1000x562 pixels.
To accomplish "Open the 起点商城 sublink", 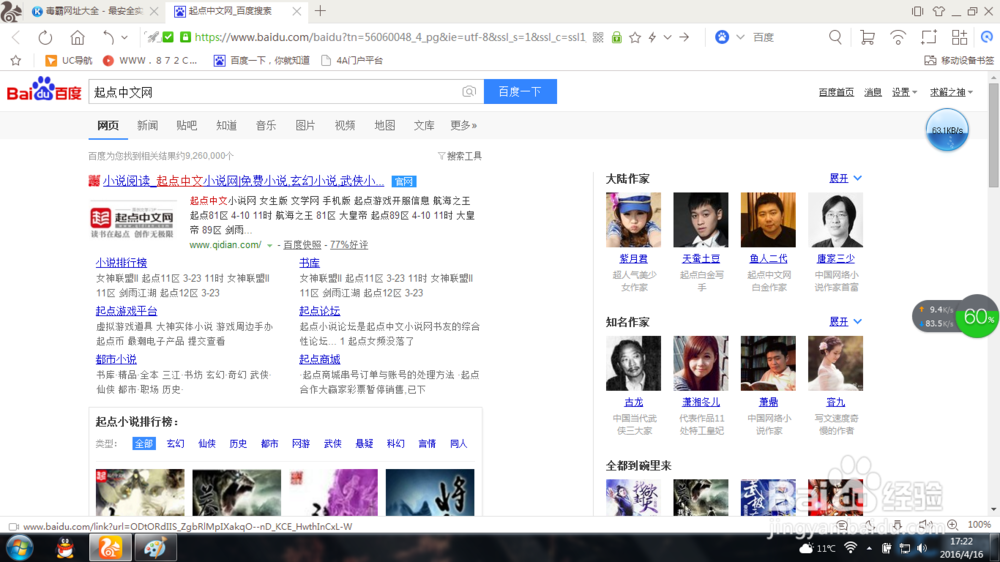I will pyautogui.click(x=320, y=360).
